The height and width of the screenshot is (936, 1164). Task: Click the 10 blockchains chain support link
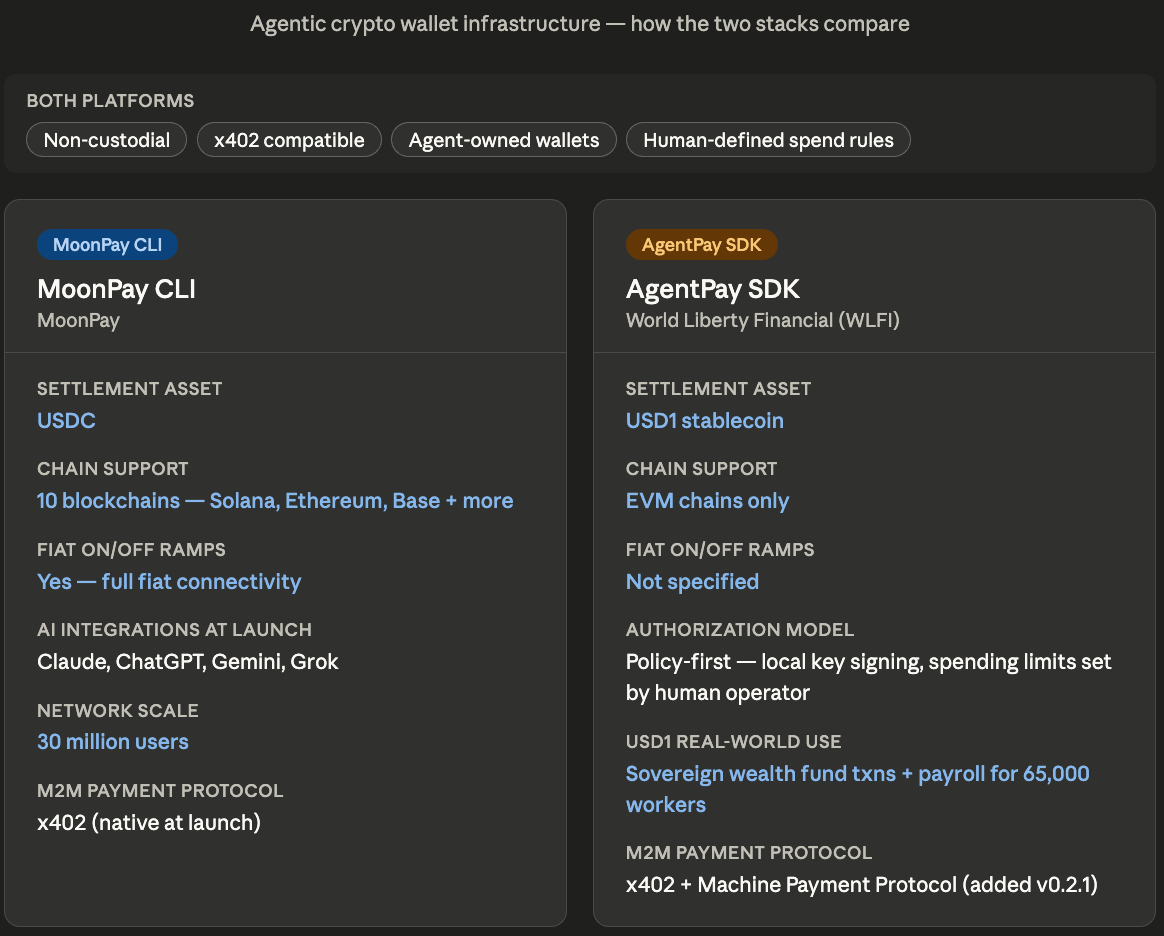coord(275,501)
